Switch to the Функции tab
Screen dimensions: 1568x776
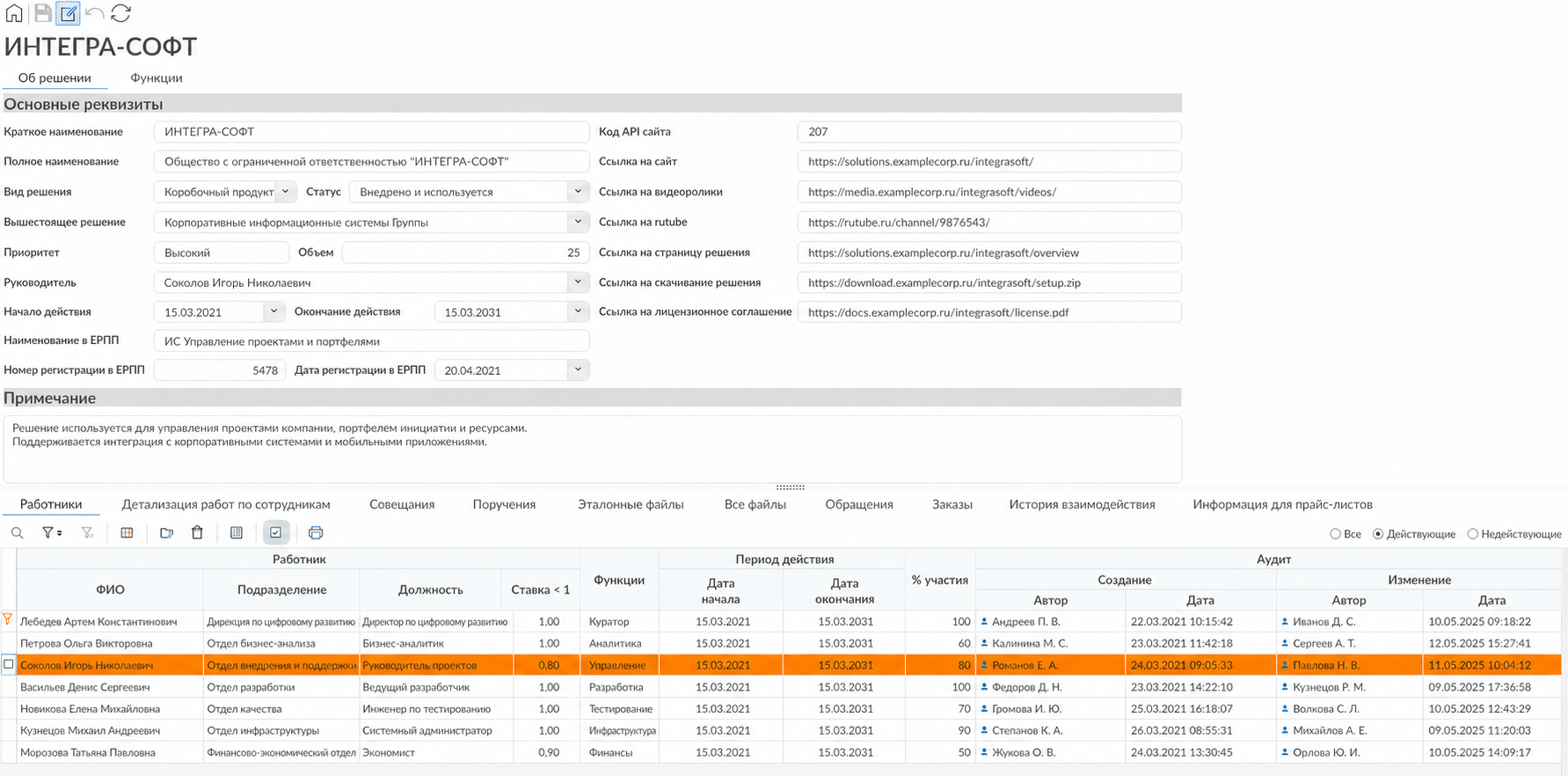click(x=157, y=77)
